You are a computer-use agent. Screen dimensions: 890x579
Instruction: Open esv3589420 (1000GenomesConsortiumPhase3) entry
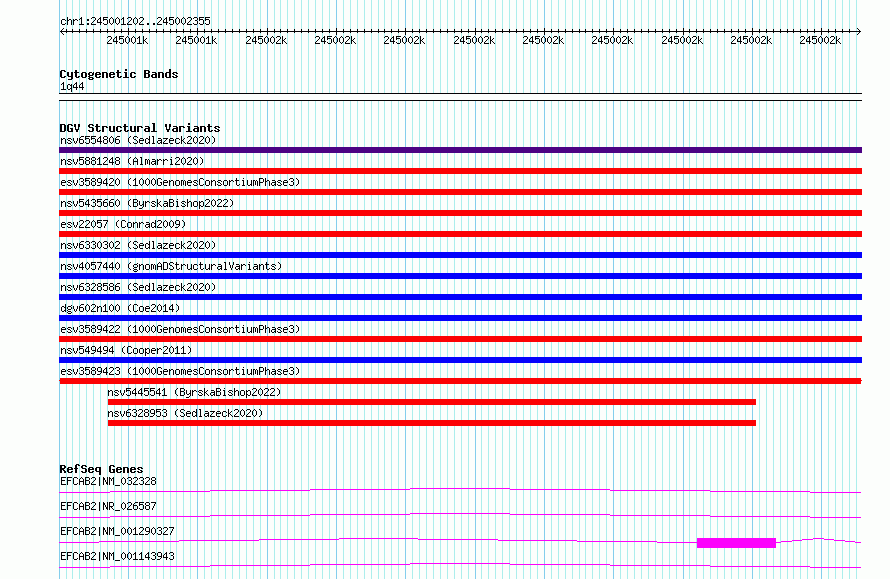coord(180,182)
